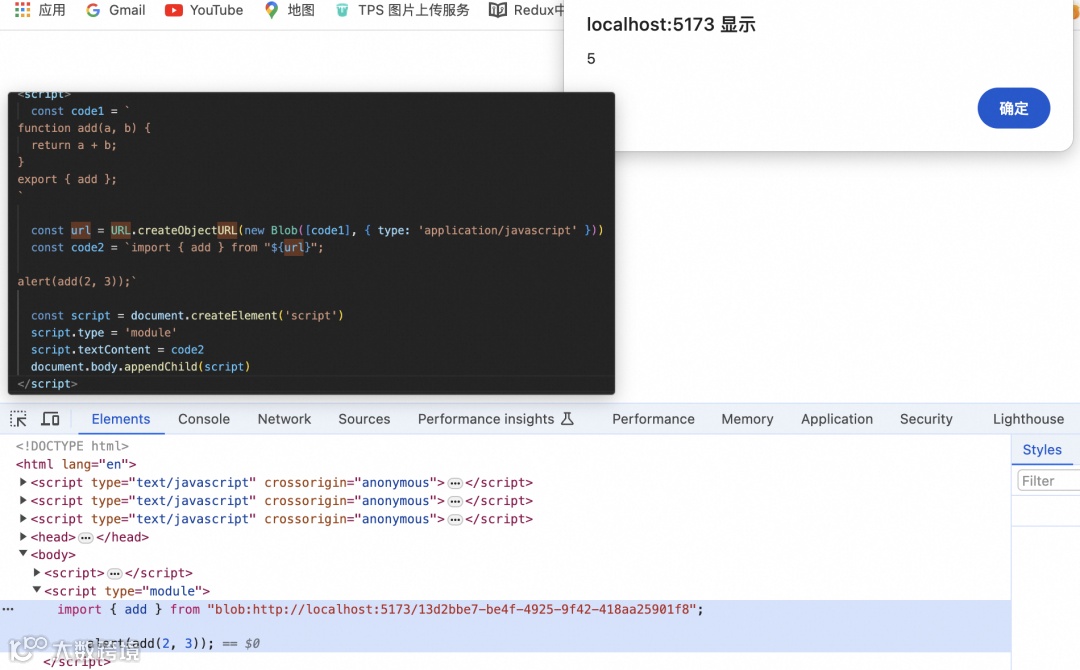Open the Performance insights tab

pos(495,419)
